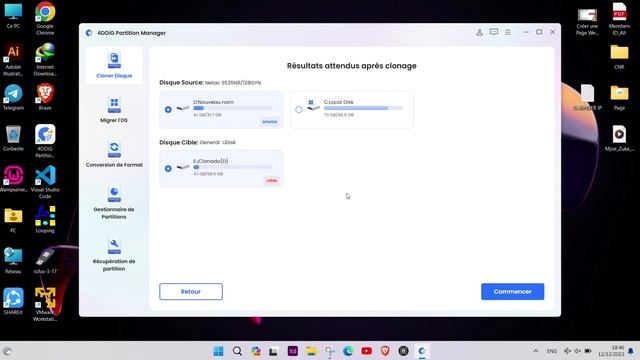Open File Explorer from taskbar

click(311, 351)
